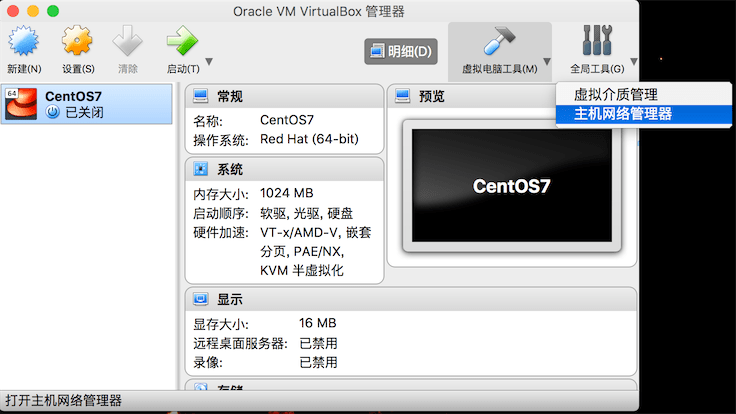Click the 16 MB video memory value
736x414 pixels.
(x=318, y=323)
